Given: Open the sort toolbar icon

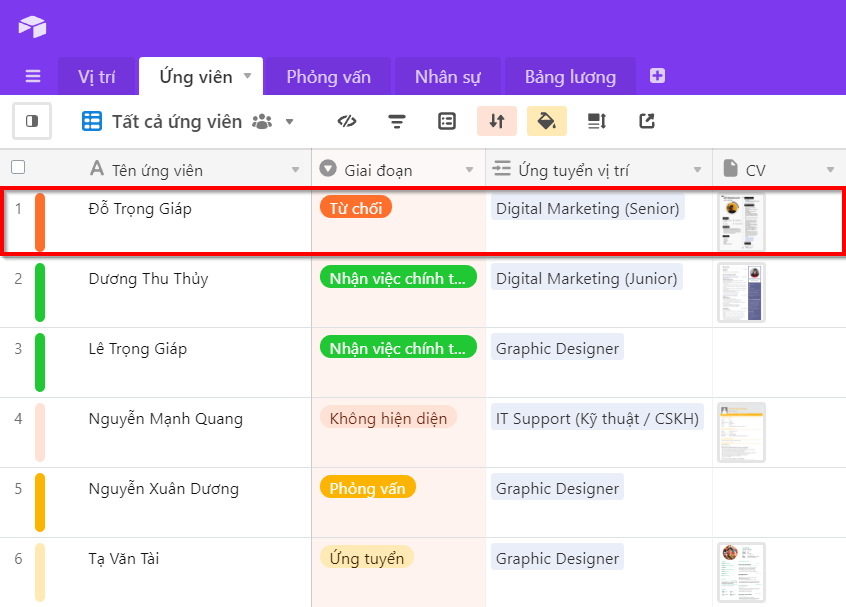Looking at the screenshot, I should pos(497,121).
